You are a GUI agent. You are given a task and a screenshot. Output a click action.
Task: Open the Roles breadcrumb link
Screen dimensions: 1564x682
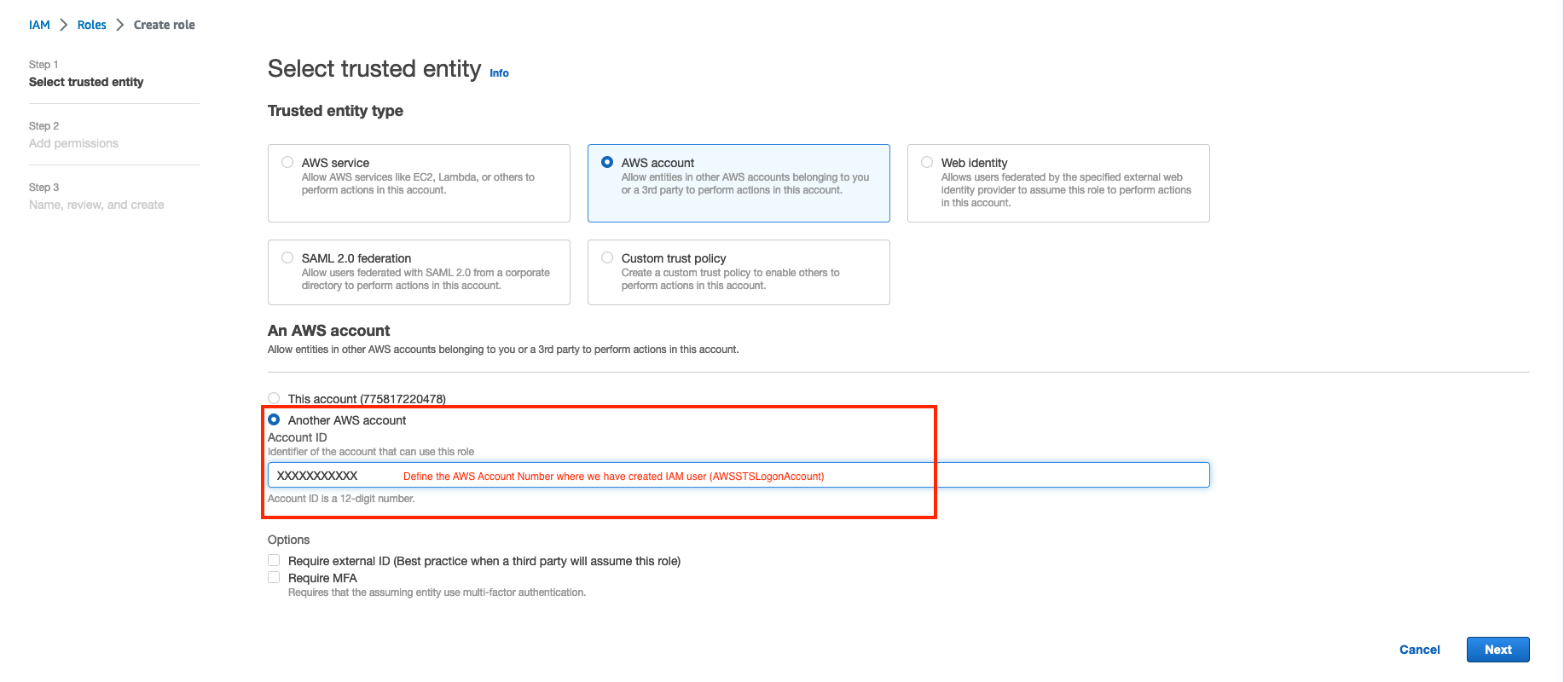click(91, 24)
